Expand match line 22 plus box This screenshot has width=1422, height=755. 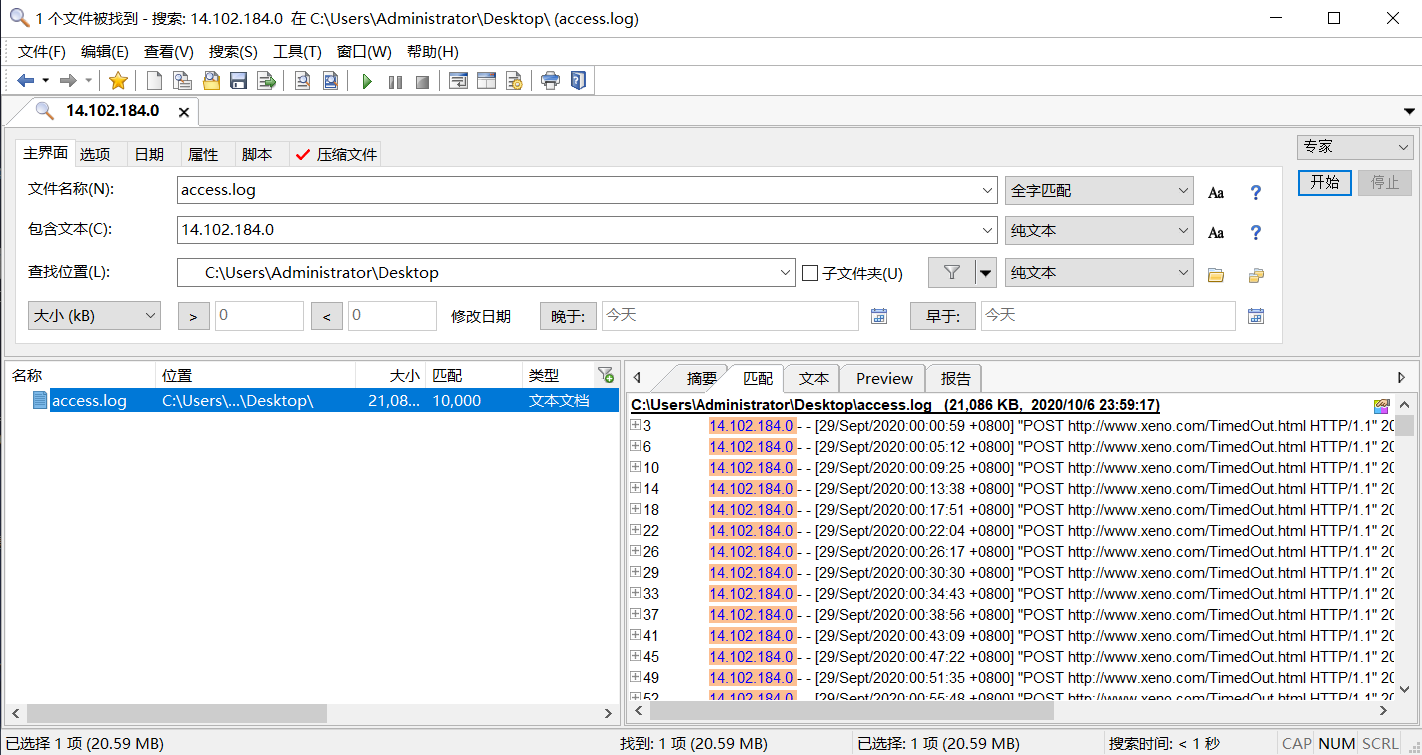[635, 530]
